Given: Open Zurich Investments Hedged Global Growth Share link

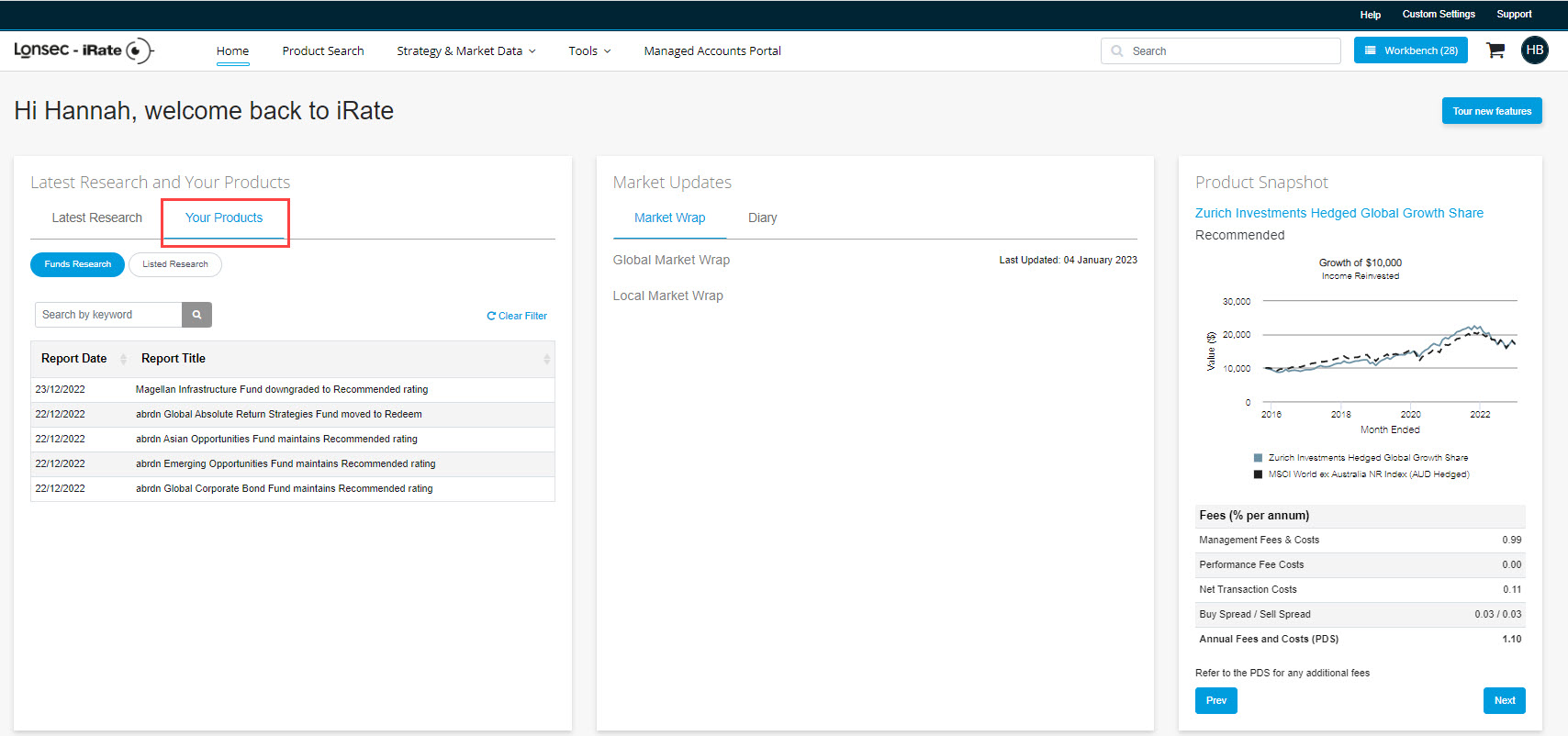Looking at the screenshot, I should pos(1339,213).
